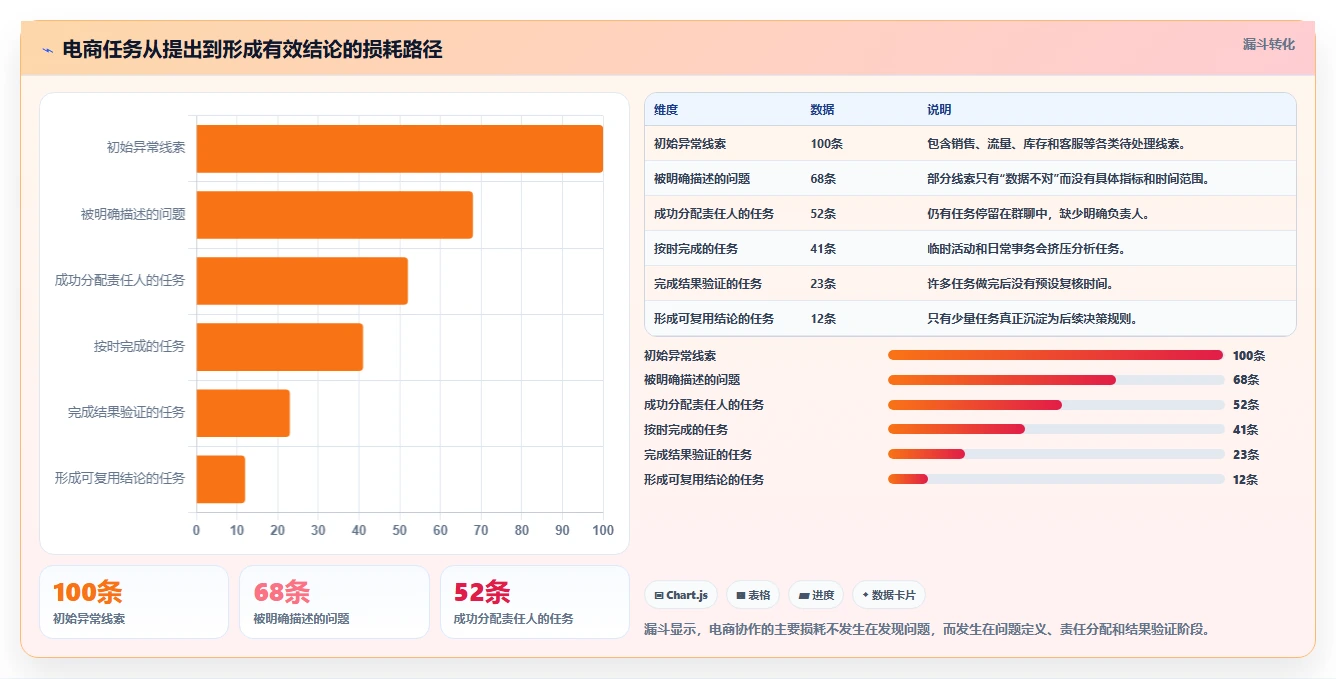The image size is (1336, 679).
Task: Click the 按时完成的任务 label in the progress list
Action: 686,429
